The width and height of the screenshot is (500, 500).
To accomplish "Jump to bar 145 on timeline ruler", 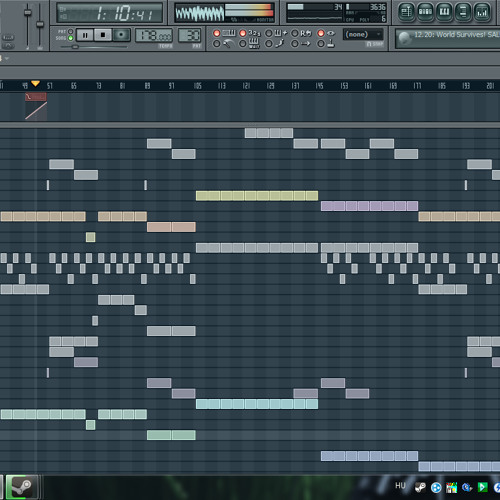I will (x=319, y=86).
